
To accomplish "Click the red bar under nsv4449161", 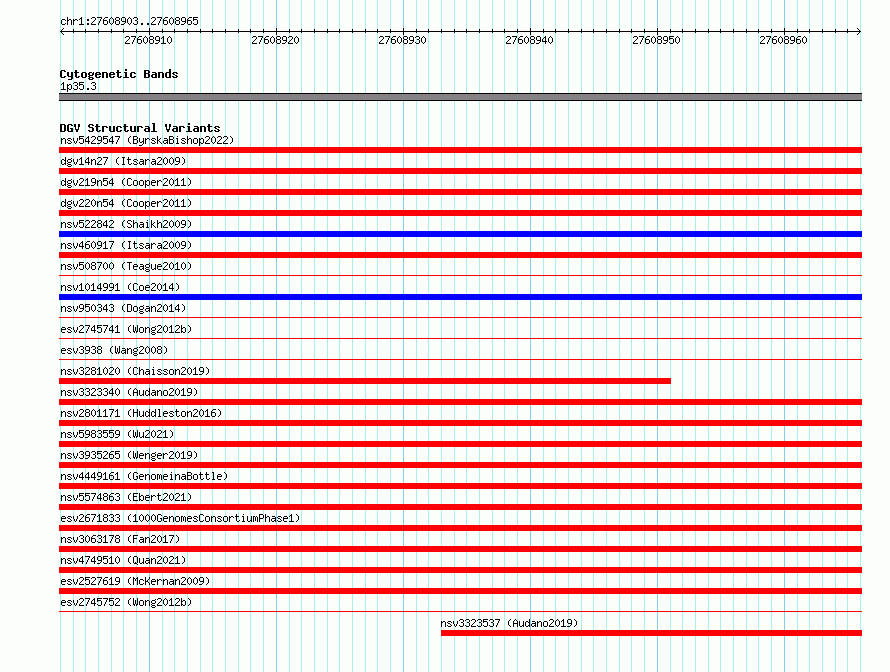I will coord(460,486).
